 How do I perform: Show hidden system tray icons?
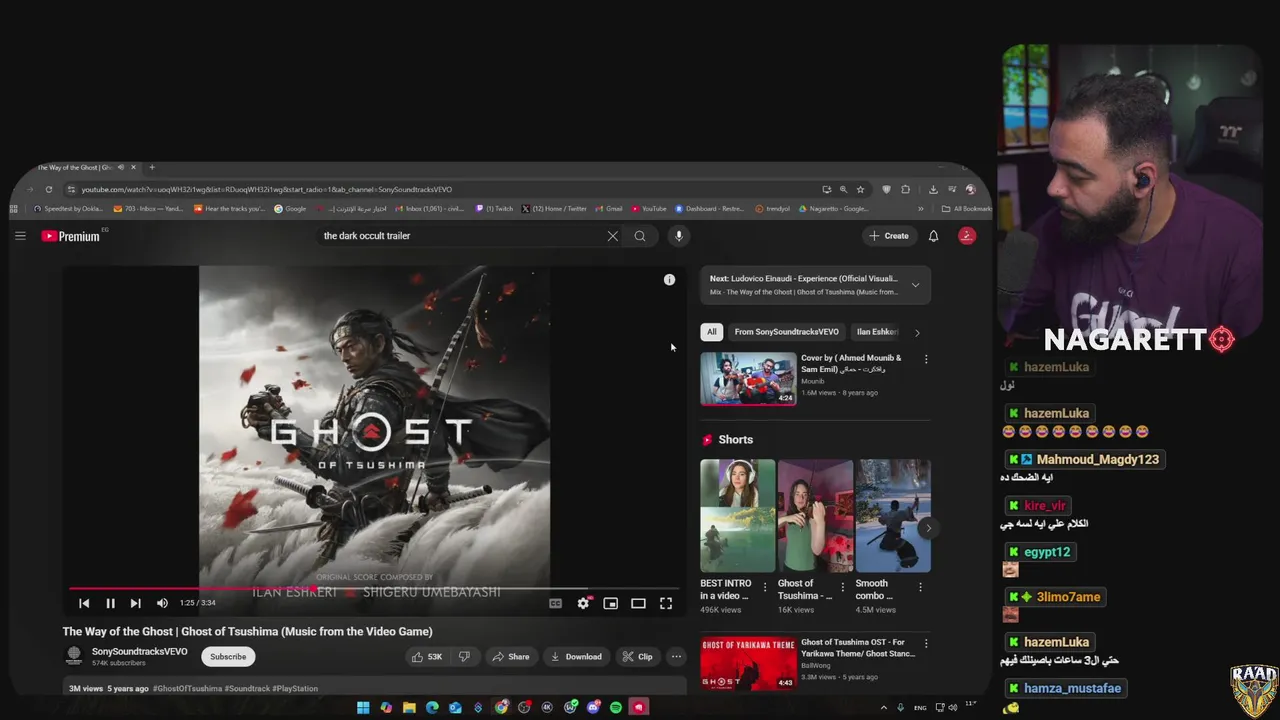(x=883, y=707)
